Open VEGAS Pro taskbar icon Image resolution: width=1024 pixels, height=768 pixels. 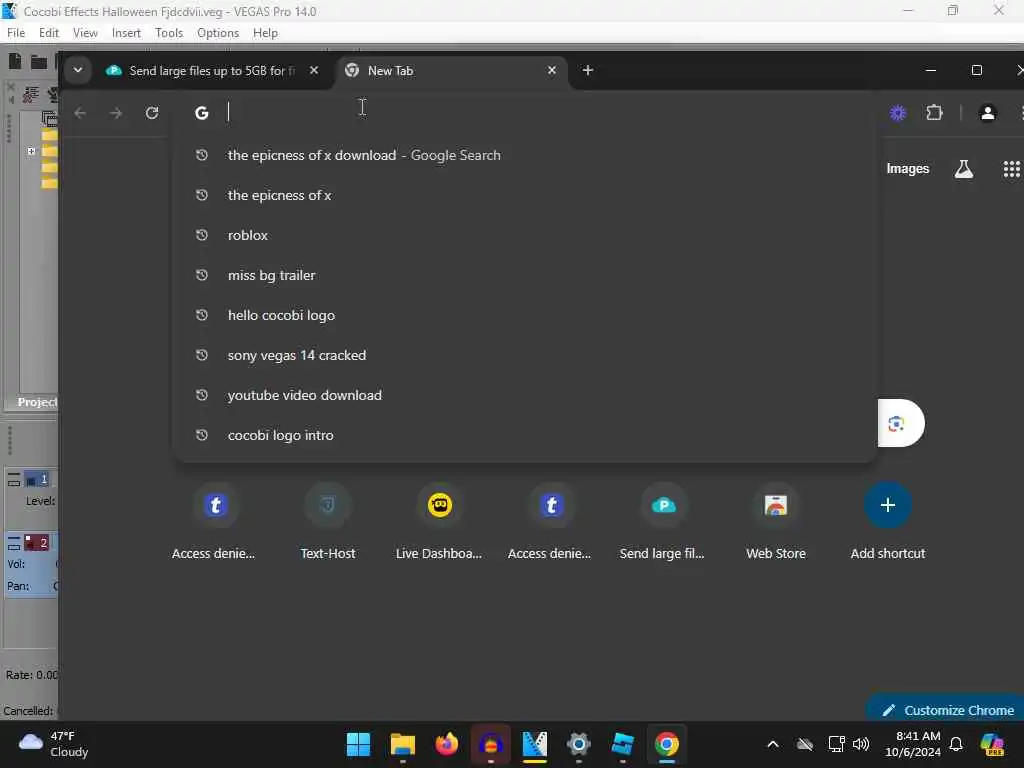click(x=534, y=744)
